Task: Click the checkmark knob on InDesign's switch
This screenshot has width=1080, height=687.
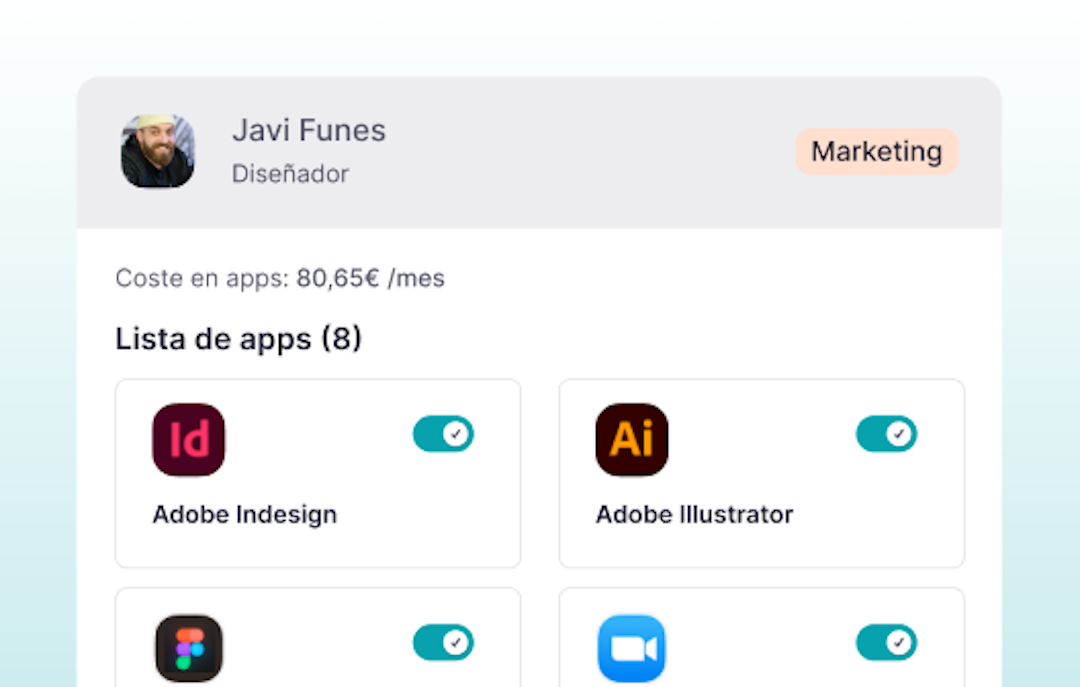Action: click(455, 434)
